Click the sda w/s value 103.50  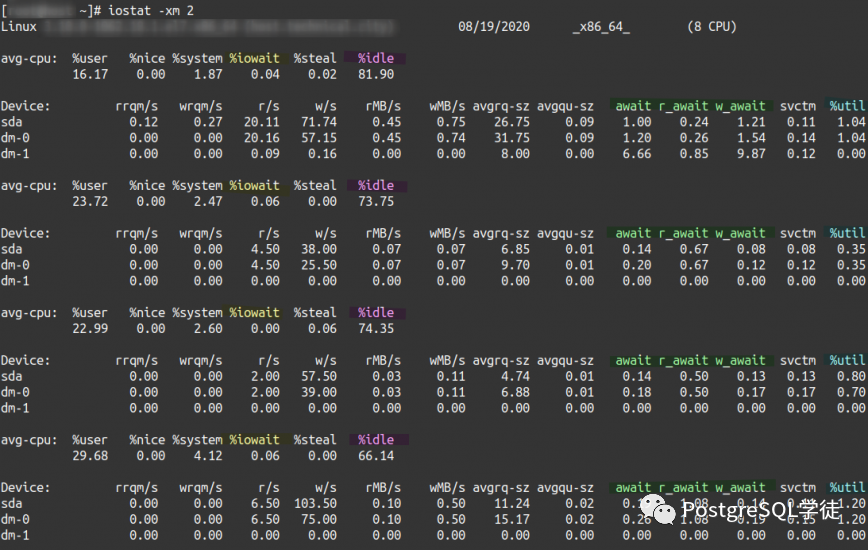click(x=315, y=503)
